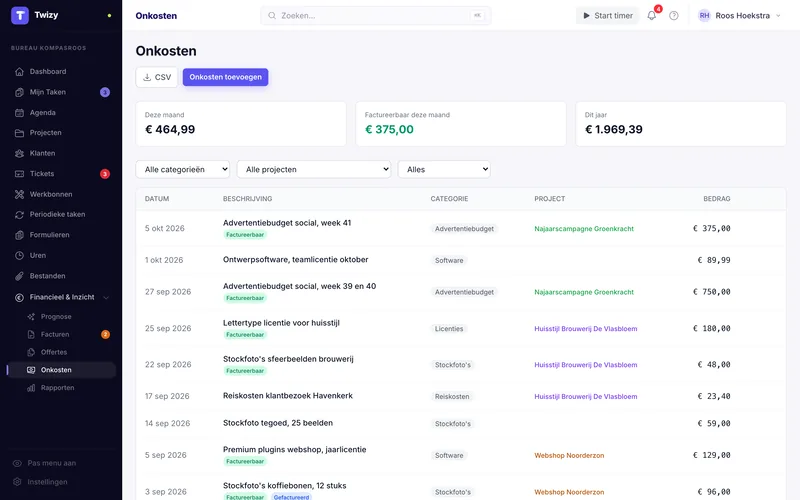
Task: Click the Periodieke taken refresh icon
Action: [19, 215]
